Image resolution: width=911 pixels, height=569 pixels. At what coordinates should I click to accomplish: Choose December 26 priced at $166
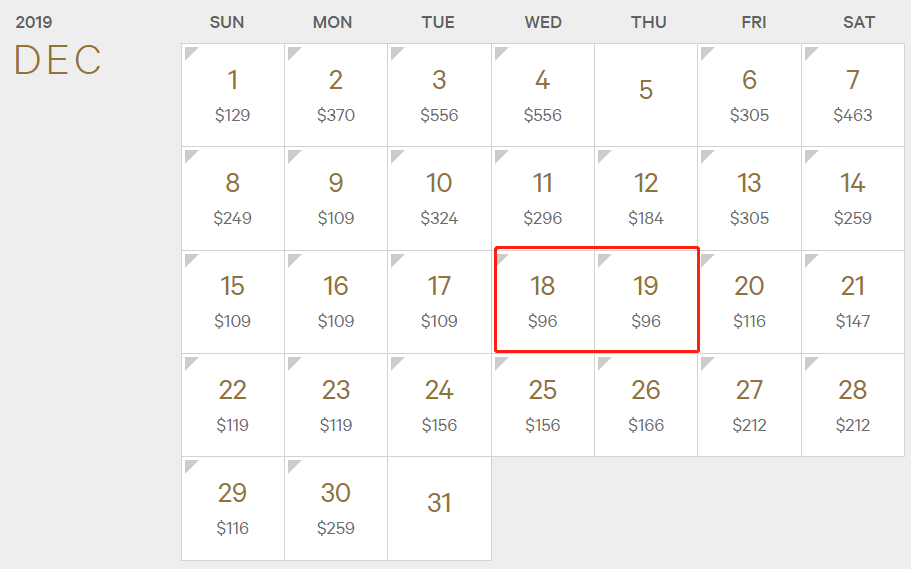click(x=645, y=405)
